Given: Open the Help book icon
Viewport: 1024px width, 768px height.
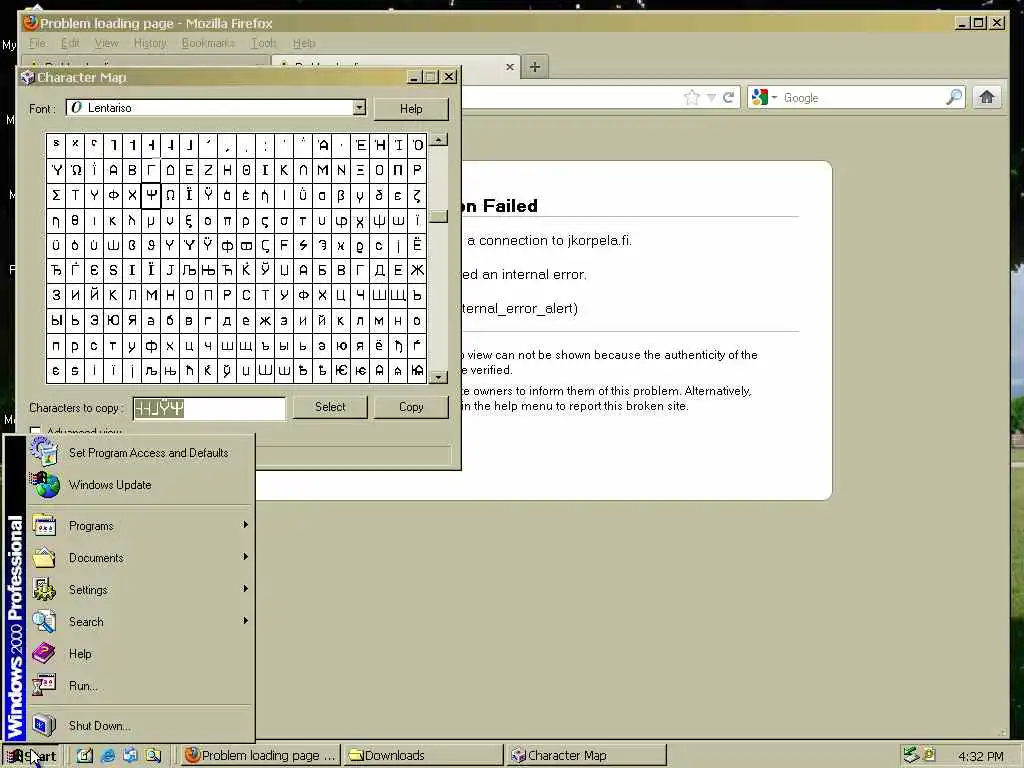Looking at the screenshot, I should coord(44,653).
